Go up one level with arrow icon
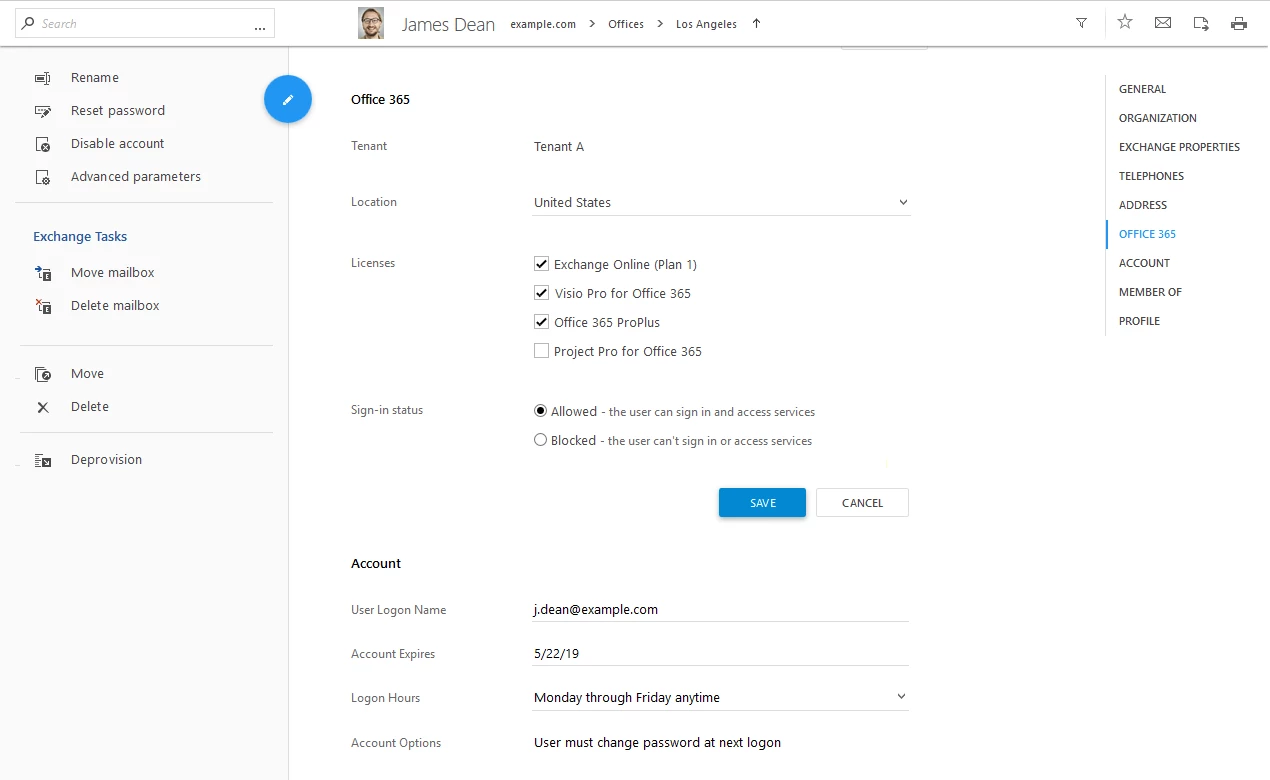This screenshot has height=780, width=1270. click(756, 23)
